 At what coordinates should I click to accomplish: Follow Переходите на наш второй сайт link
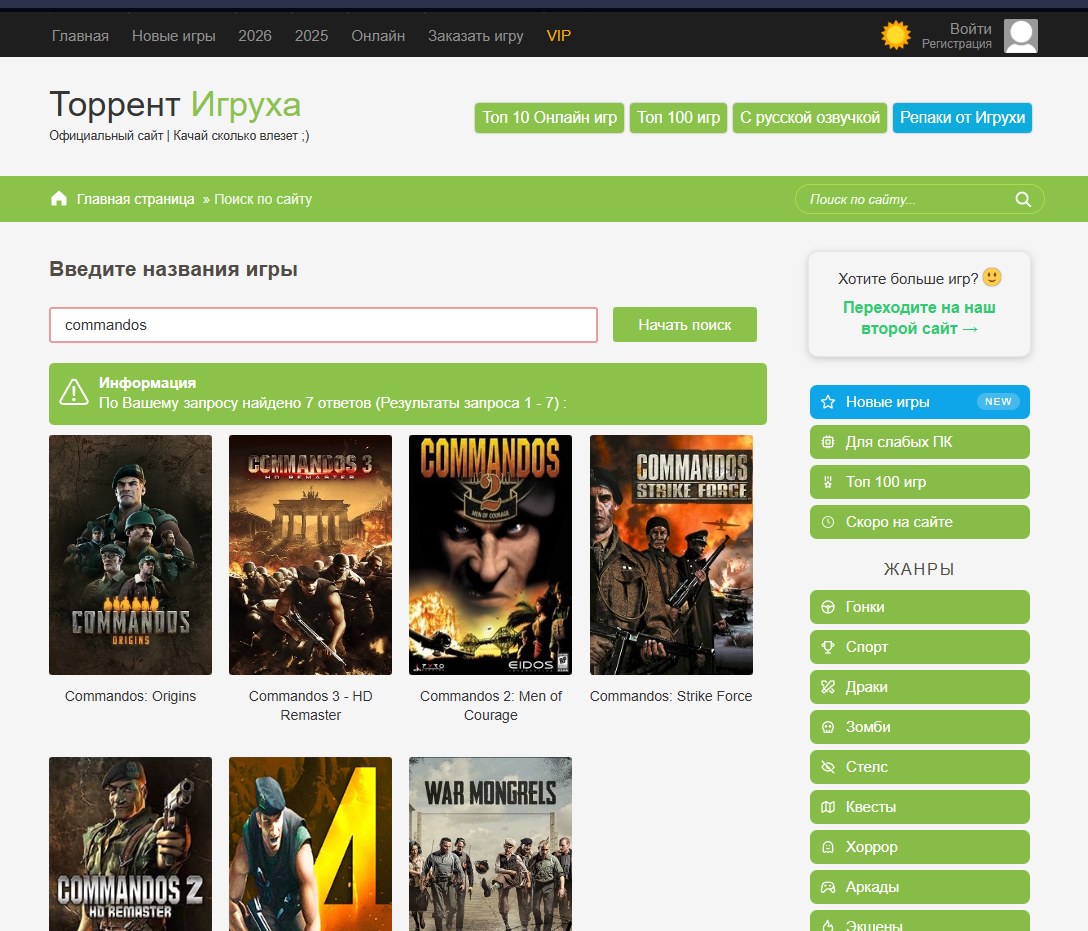point(919,318)
